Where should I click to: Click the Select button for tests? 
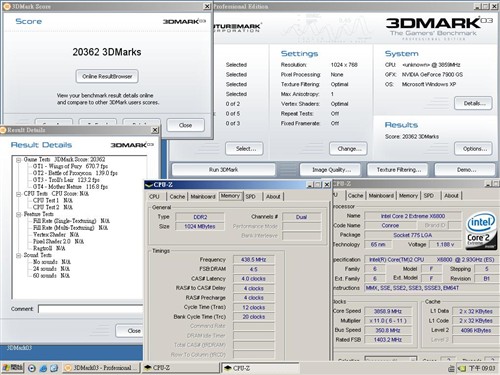tap(244, 149)
